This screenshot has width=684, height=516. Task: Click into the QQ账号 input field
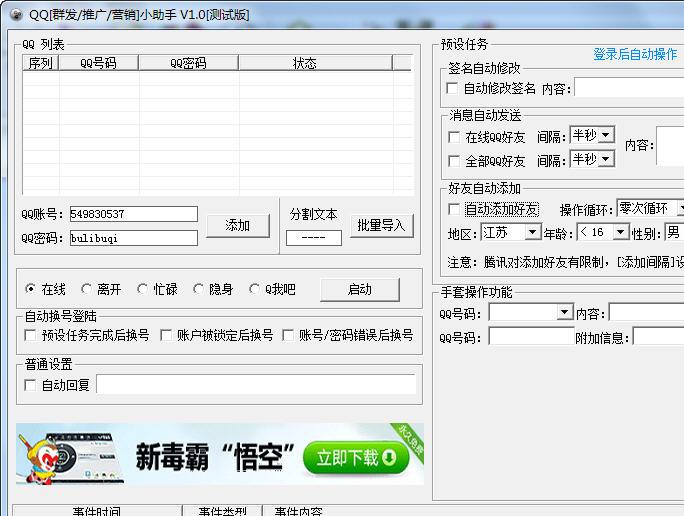(x=133, y=214)
